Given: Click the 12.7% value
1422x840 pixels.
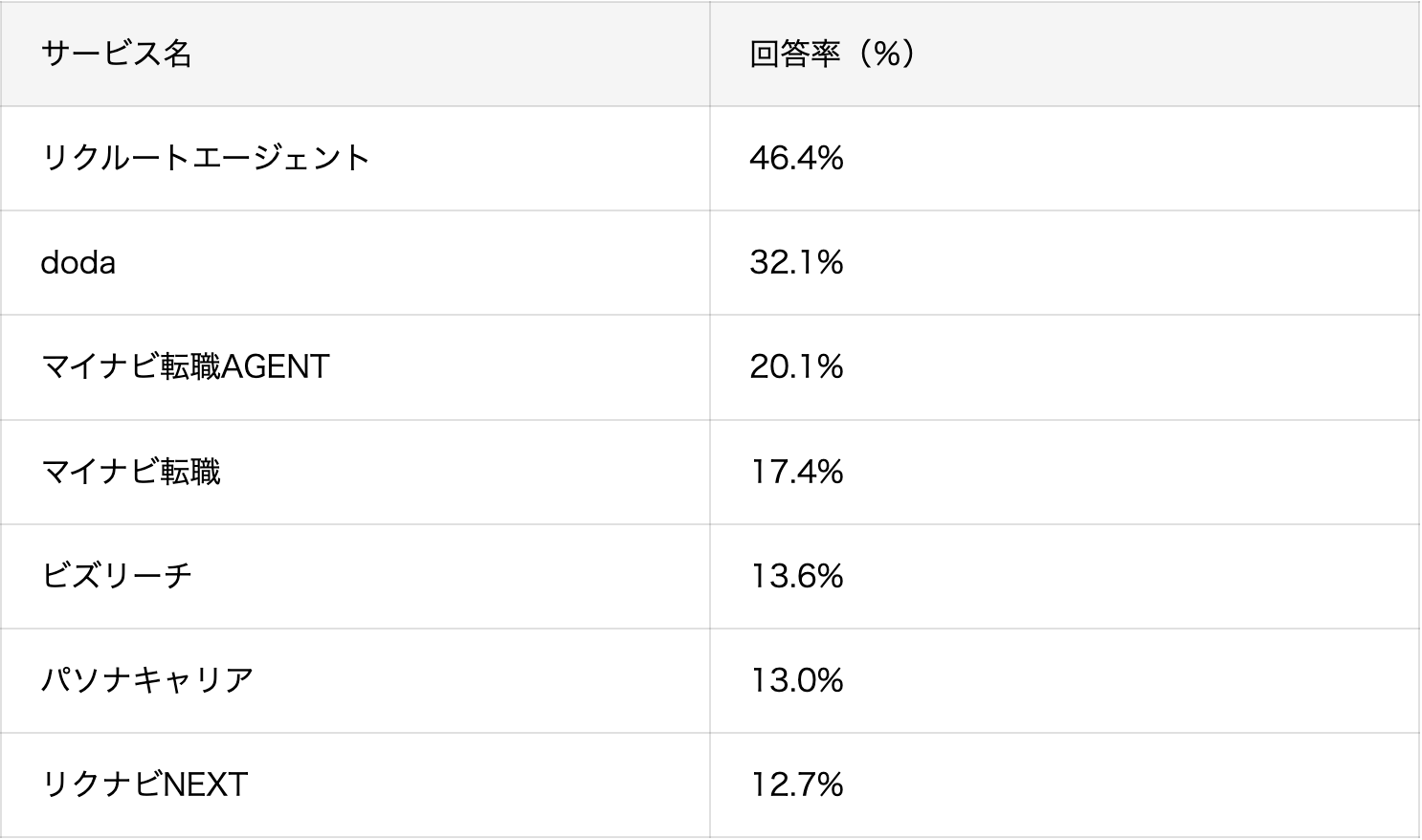Looking at the screenshot, I should click(796, 785).
